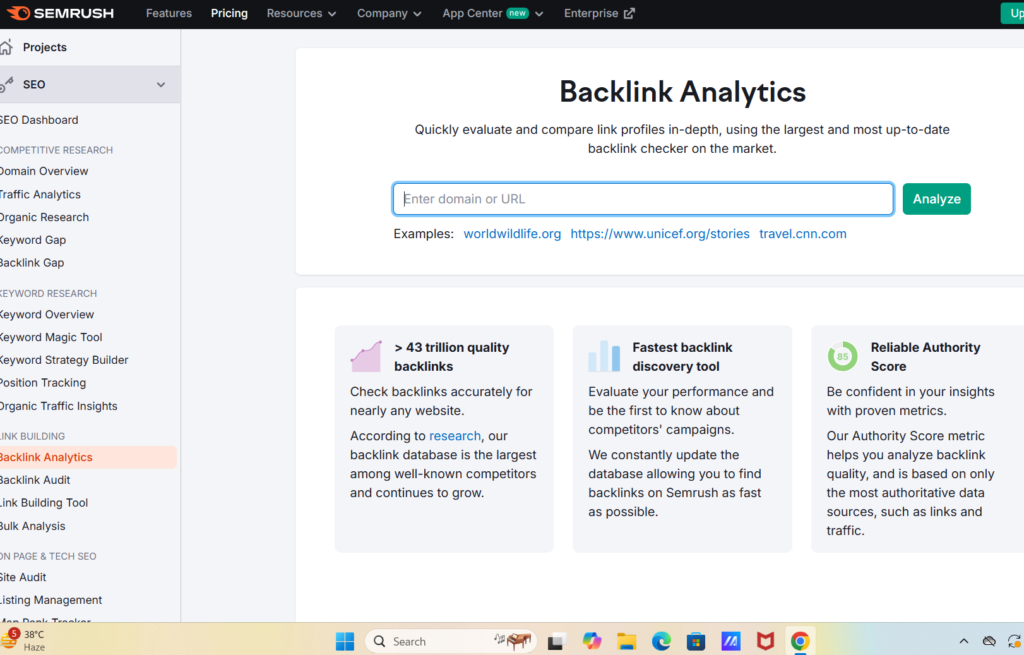Click the green 85 Authority Score icon
Screen dimensions: 1024x655
coord(842,356)
